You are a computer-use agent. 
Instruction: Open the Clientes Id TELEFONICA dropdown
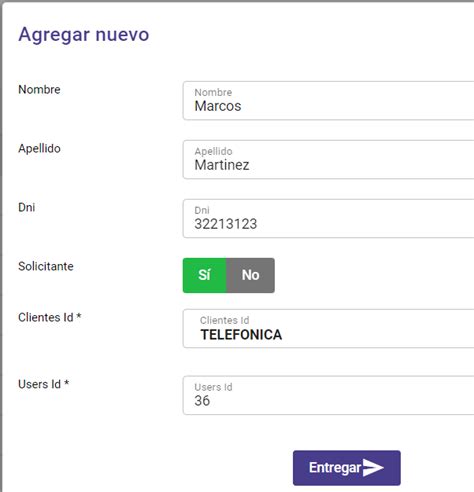pyautogui.click(x=328, y=329)
